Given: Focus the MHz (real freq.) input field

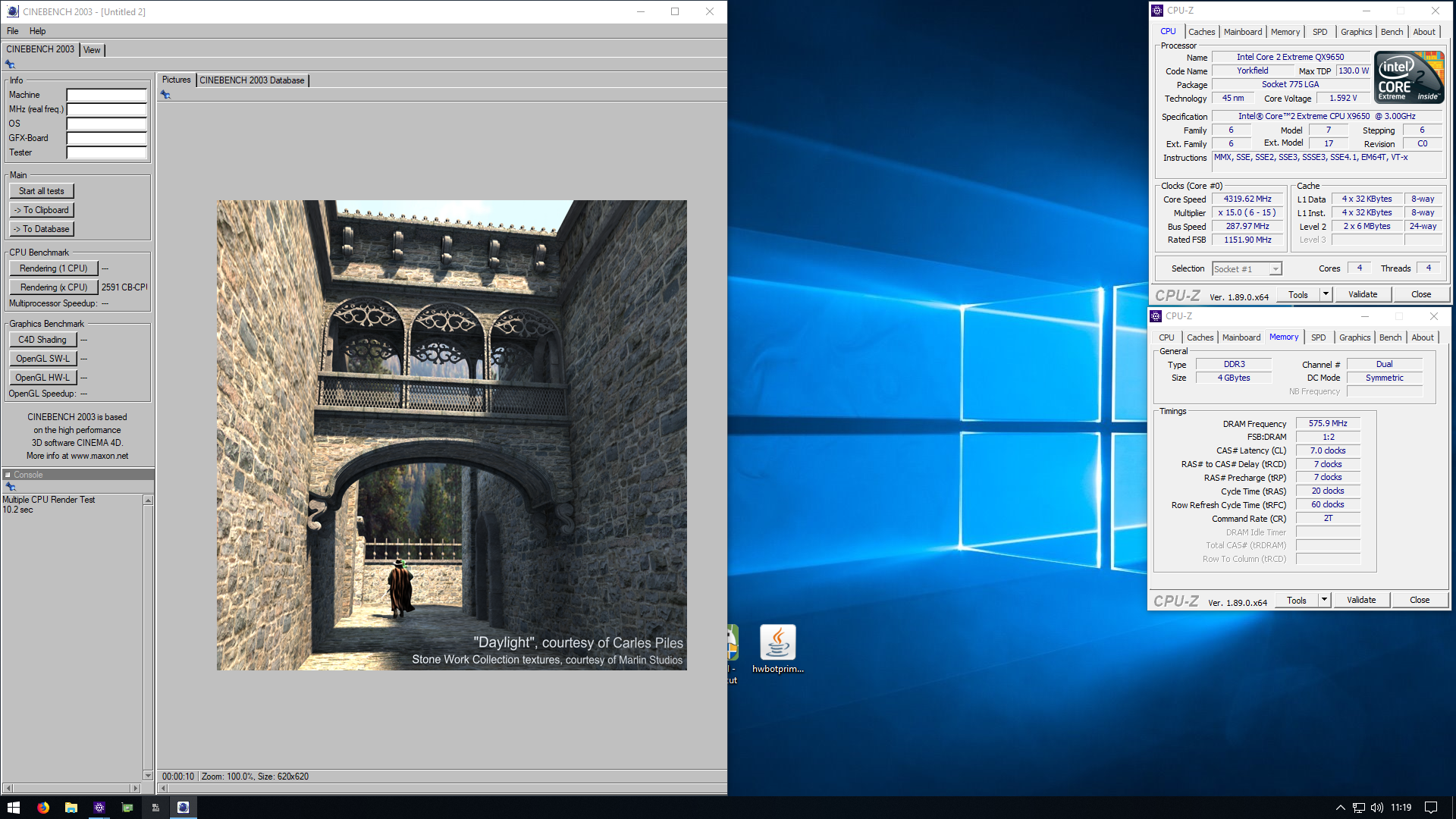Looking at the screenshot, I should [106, 110].
